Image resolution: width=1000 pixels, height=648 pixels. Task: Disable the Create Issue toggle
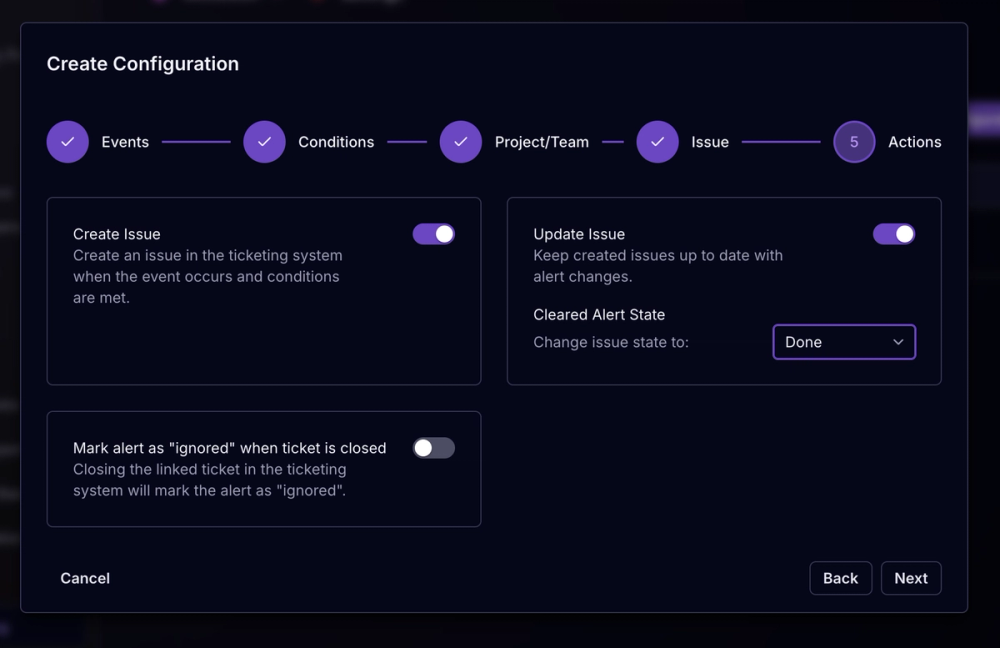click(x=433, y=233)
